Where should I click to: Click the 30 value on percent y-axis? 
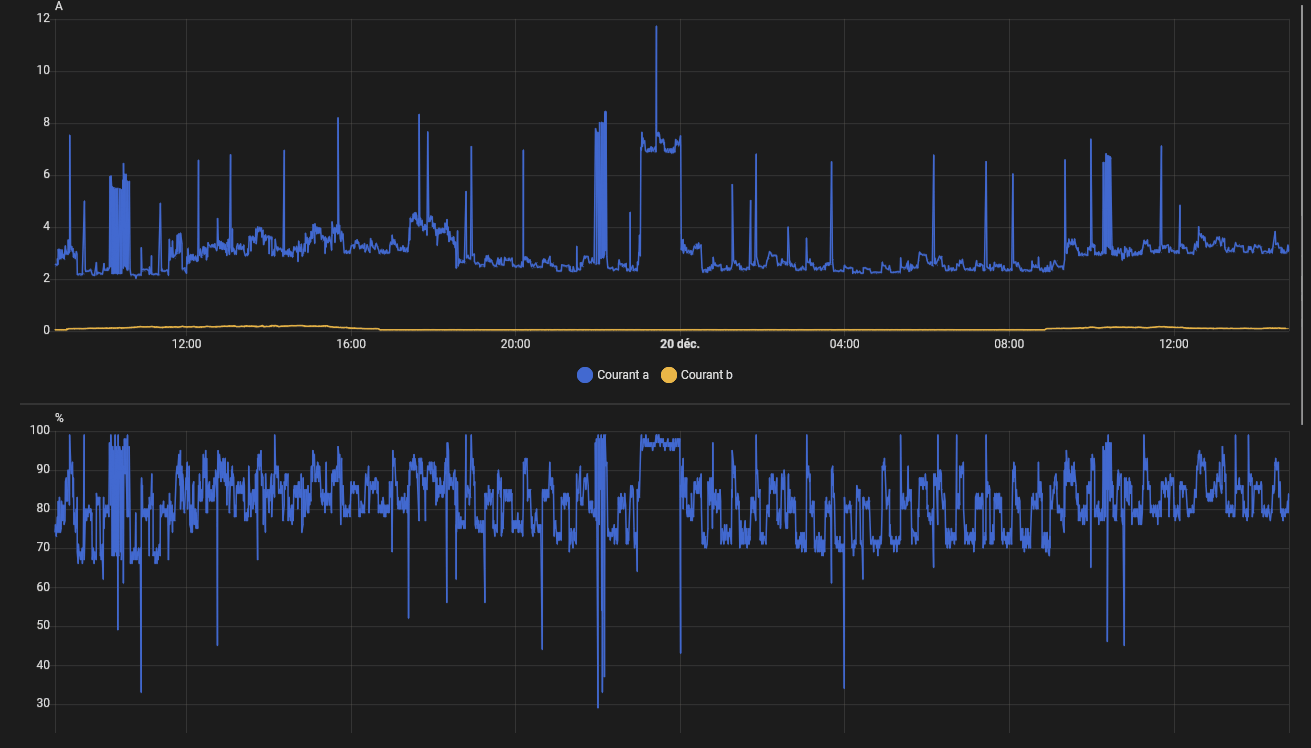(43, 704)
